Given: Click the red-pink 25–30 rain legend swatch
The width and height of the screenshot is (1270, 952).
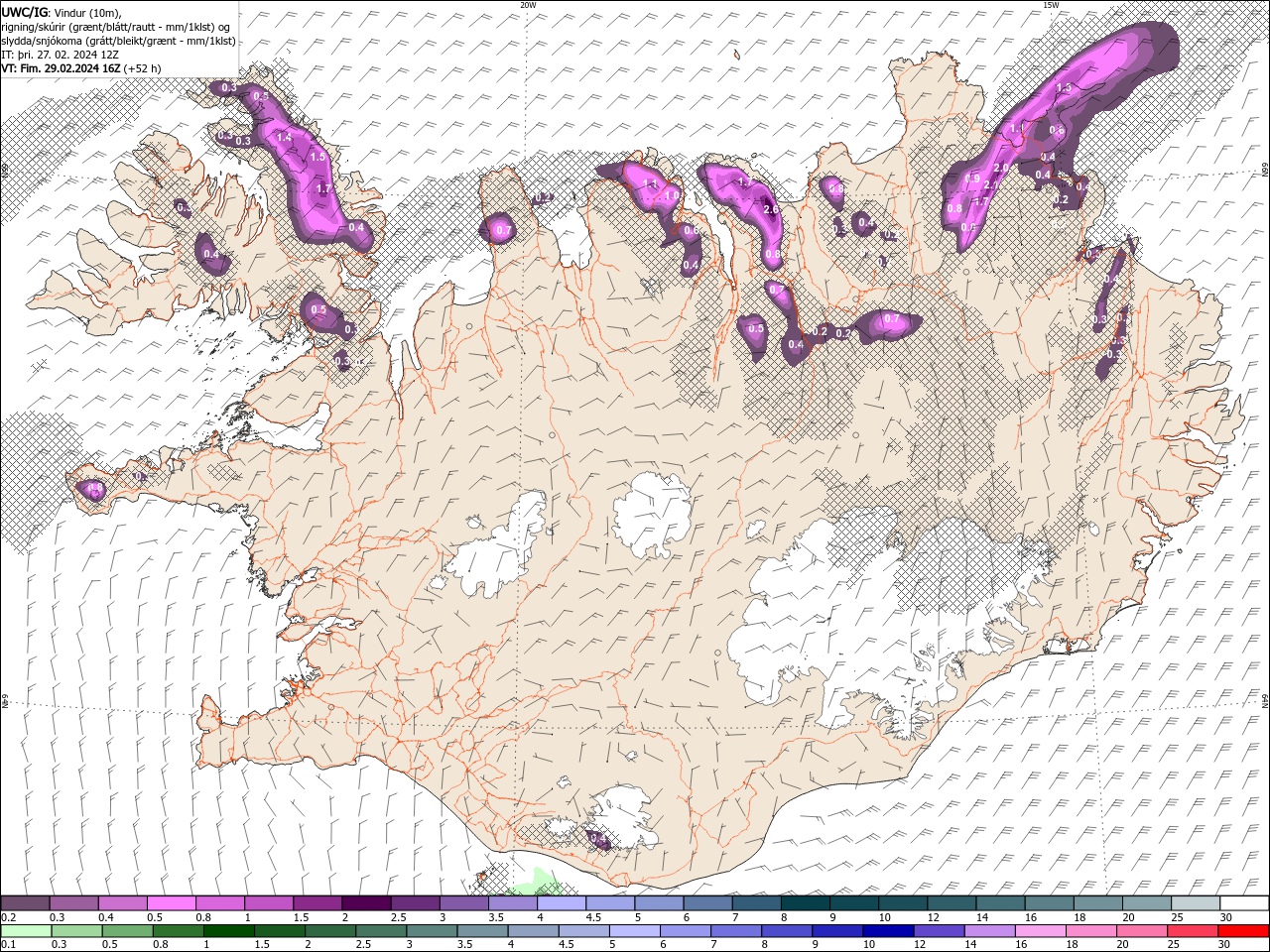Looking at the screenshot, I should (1193, 931).
